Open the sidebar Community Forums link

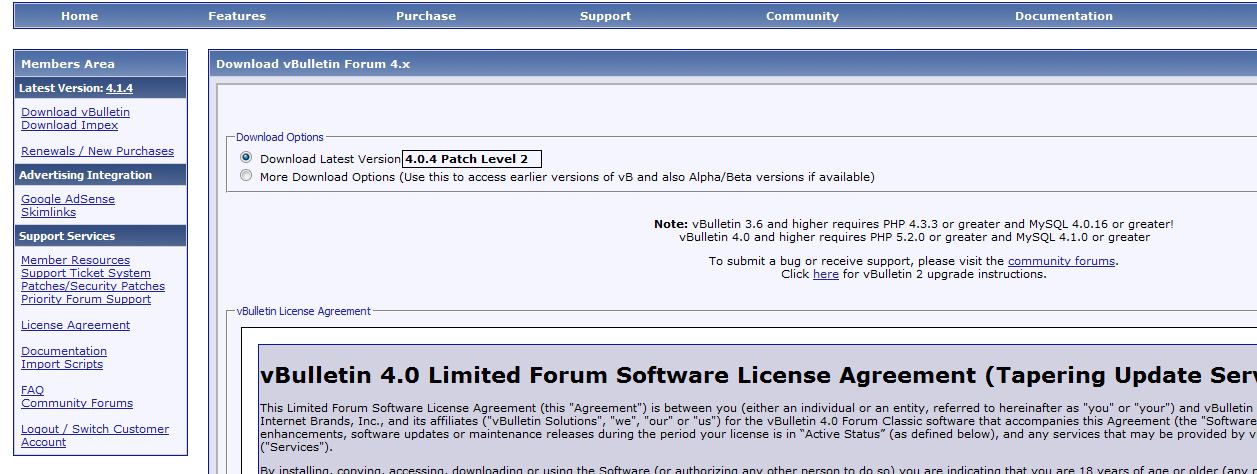tap(77, 403)
